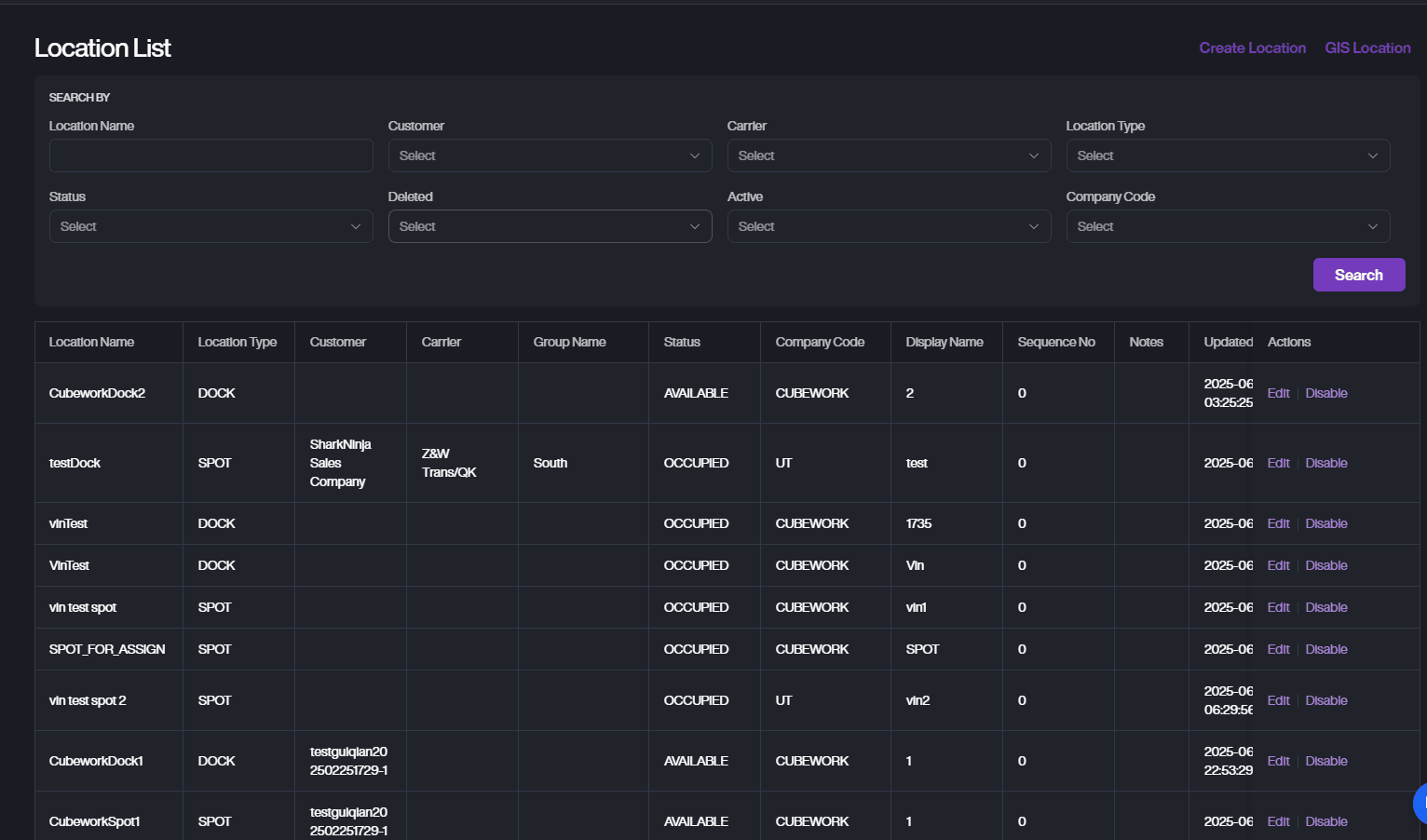Disable the vin test spot 2 location
The image size is (1427, 840).
(1326, 700)
